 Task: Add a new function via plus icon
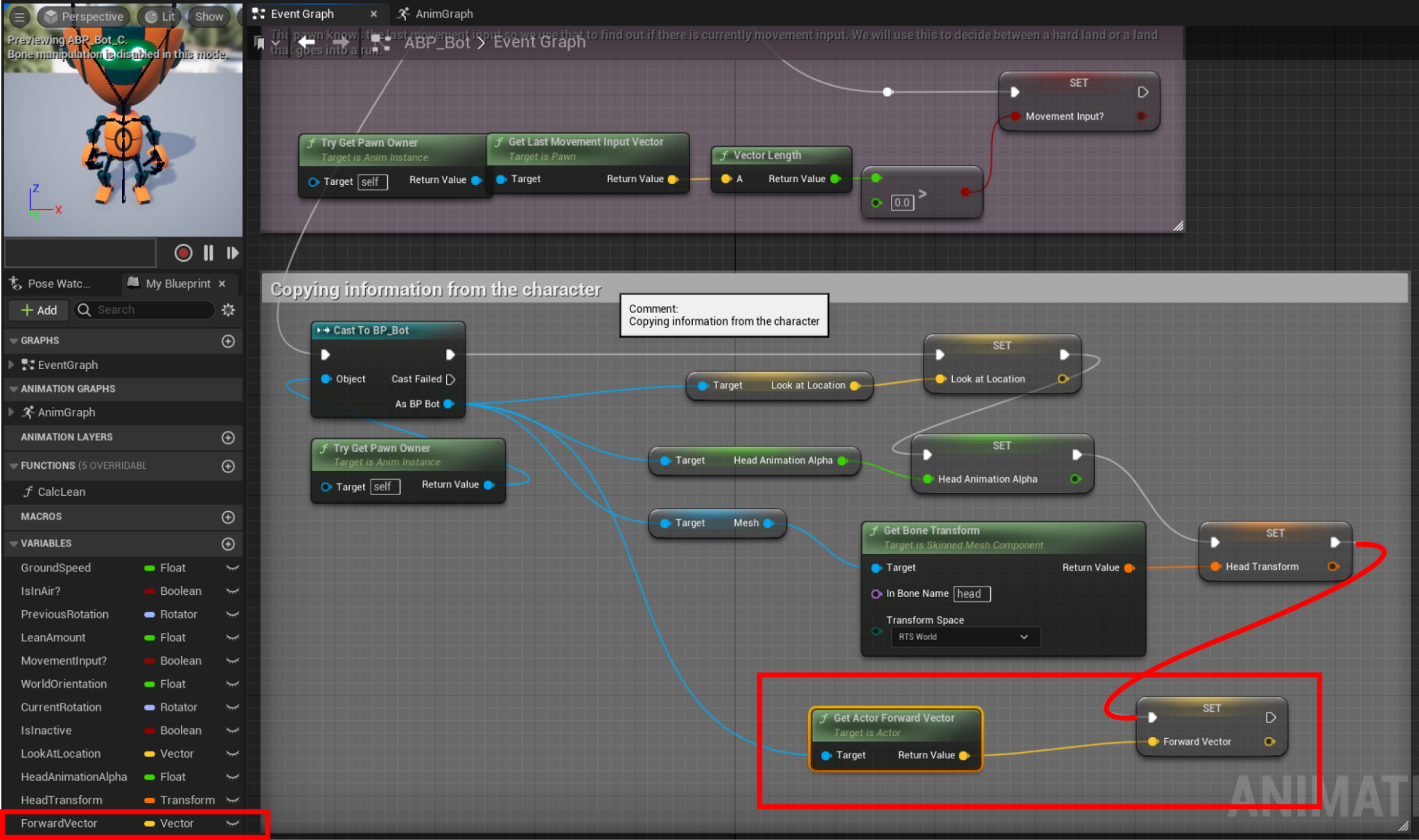point(228,466)
